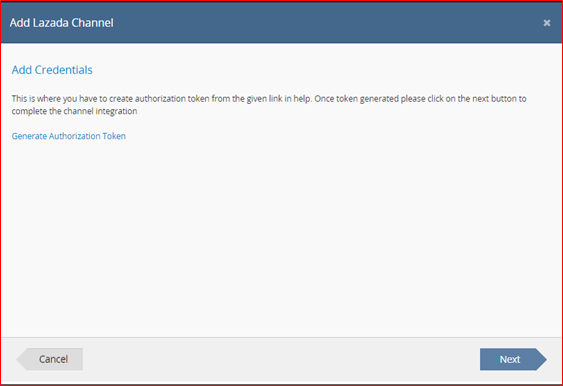This screenshot has width=563, height=386.
Task: Click the Next button
Action: pos(513,359)
